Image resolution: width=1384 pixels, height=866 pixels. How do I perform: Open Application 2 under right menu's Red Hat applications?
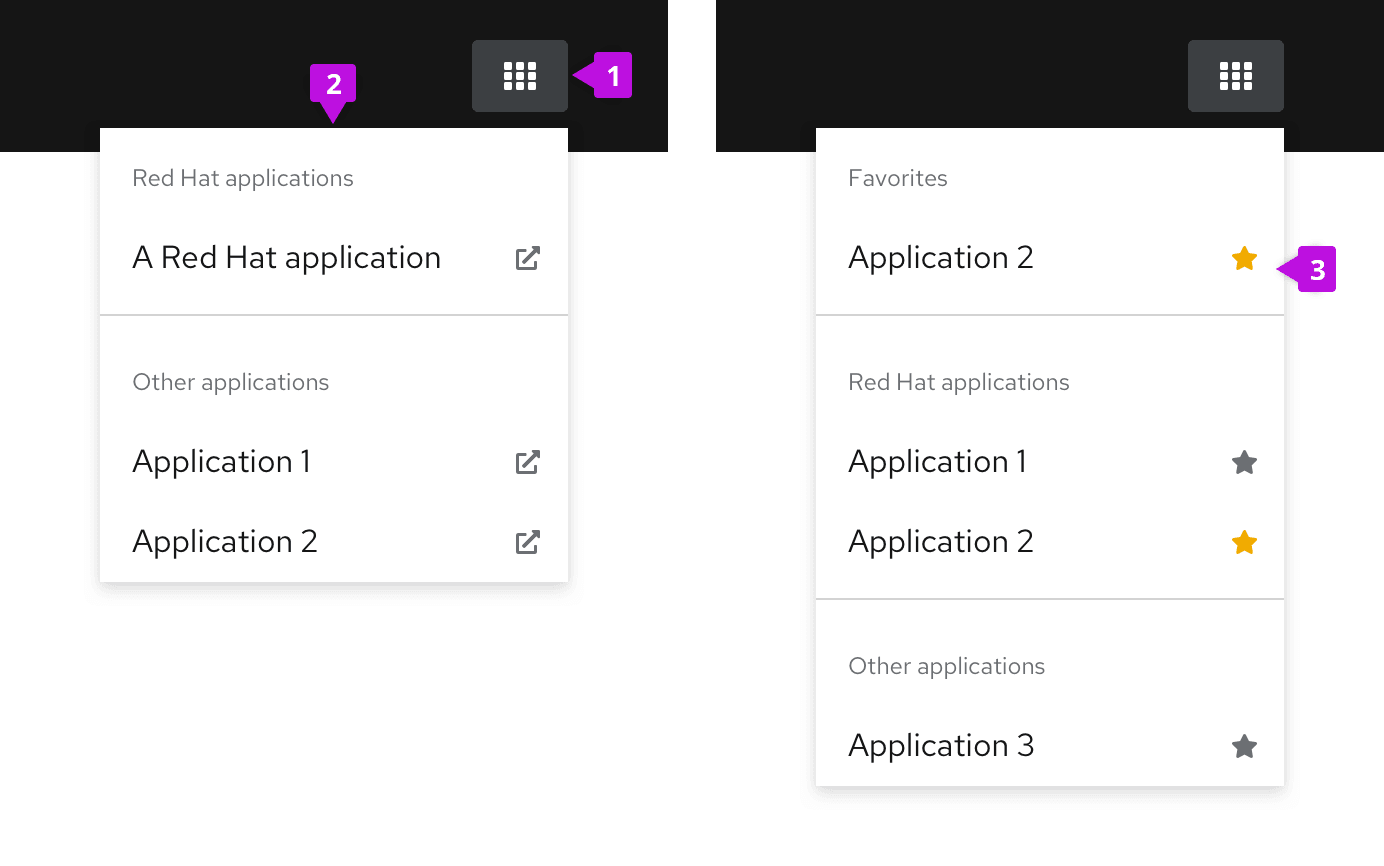coord(940,542)
